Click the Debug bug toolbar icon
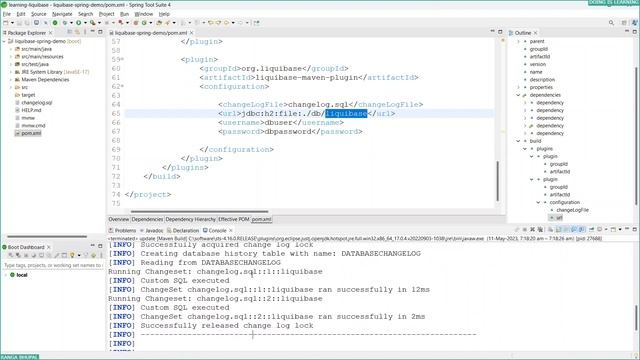Image resolution: width=640 pixels, height=360 pixels. [x=65, y=23]
